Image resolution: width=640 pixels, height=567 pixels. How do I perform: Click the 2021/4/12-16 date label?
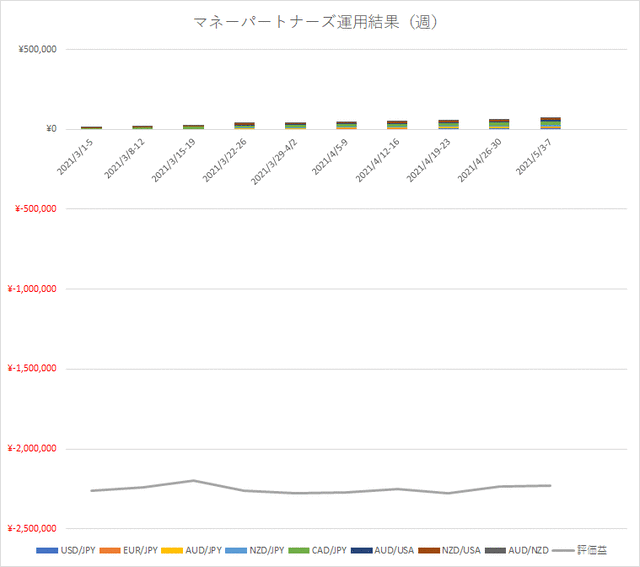tap(378, 160)
